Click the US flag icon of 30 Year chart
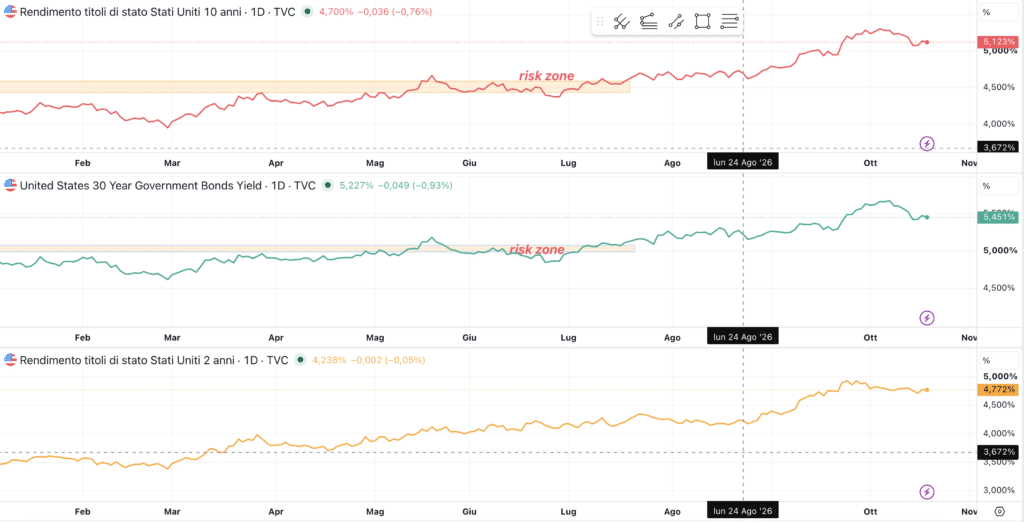Image resolution: width=1024 pixels, height=522 pixels. pyautogui.click(x=10, y=186)
